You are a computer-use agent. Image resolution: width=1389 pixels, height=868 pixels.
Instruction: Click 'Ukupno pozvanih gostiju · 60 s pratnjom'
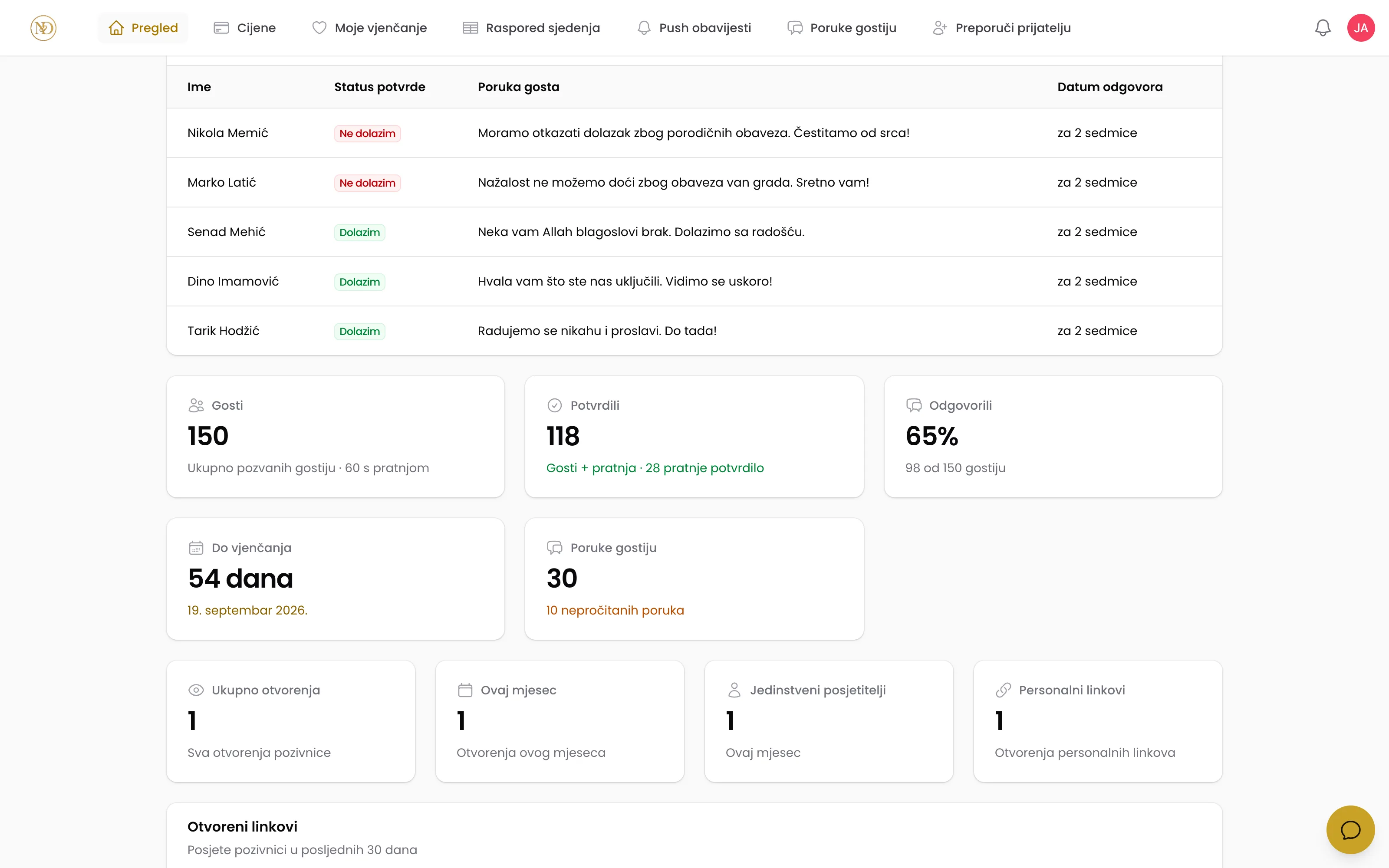click(x=308, y=468)
